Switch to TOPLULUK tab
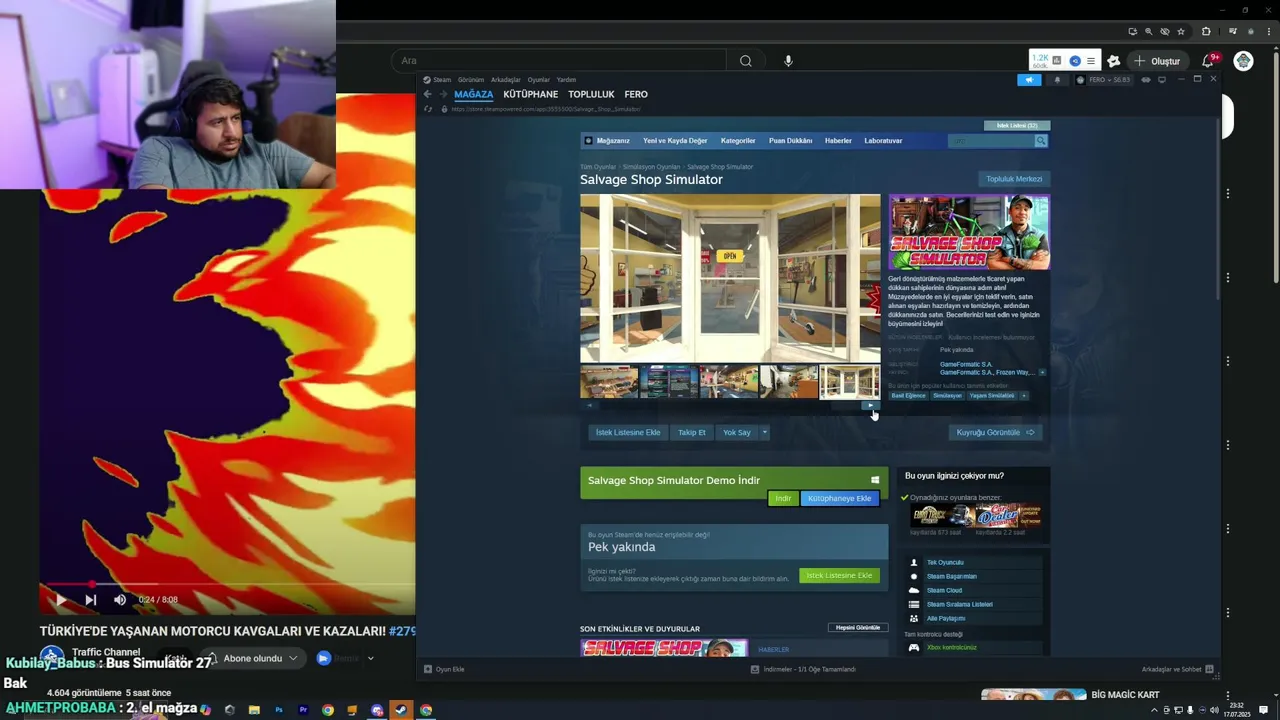The width and height of the screenshot is (1280, 720). (591, 94)
